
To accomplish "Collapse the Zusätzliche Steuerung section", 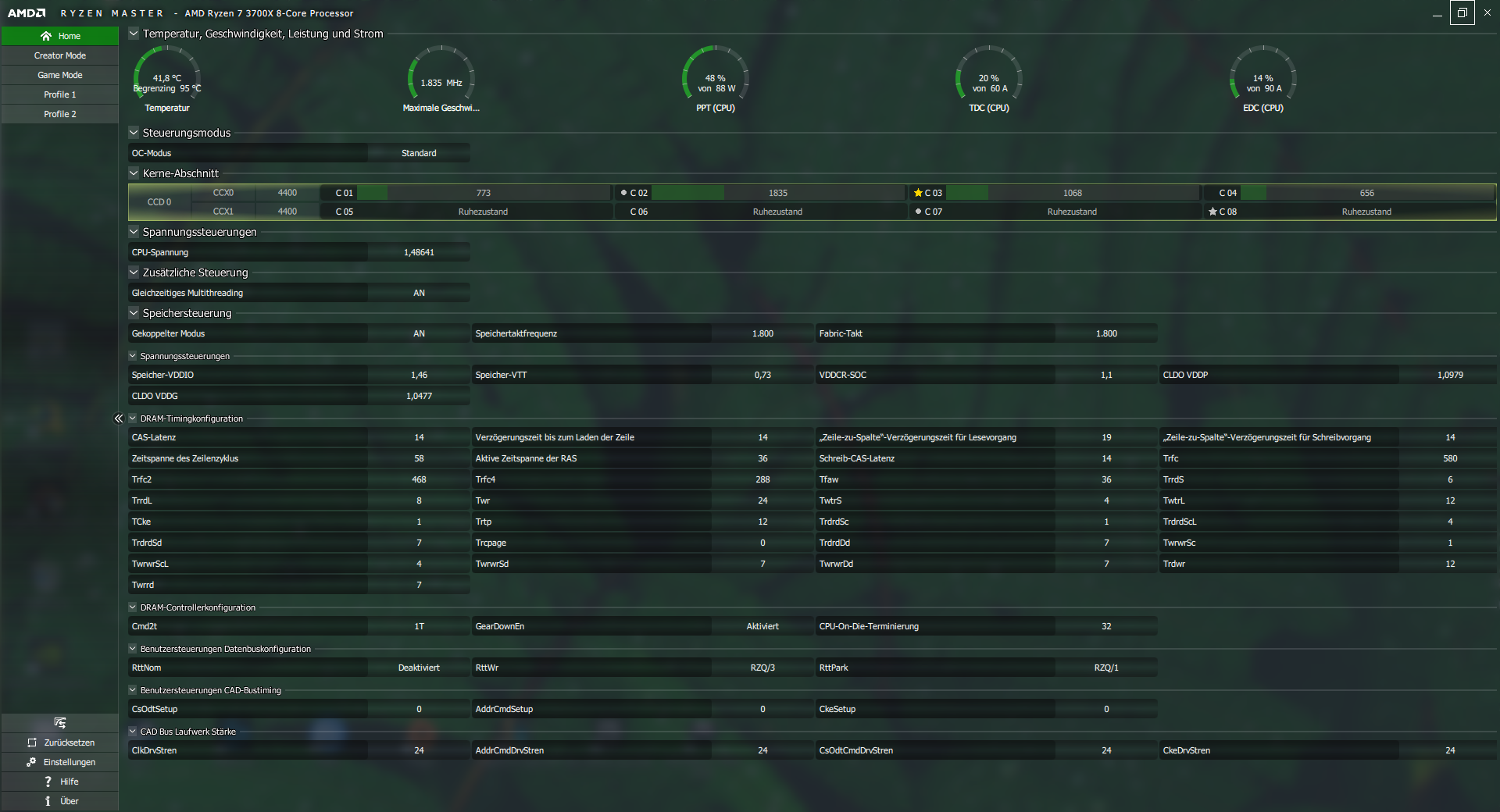I will pos(134,272).
